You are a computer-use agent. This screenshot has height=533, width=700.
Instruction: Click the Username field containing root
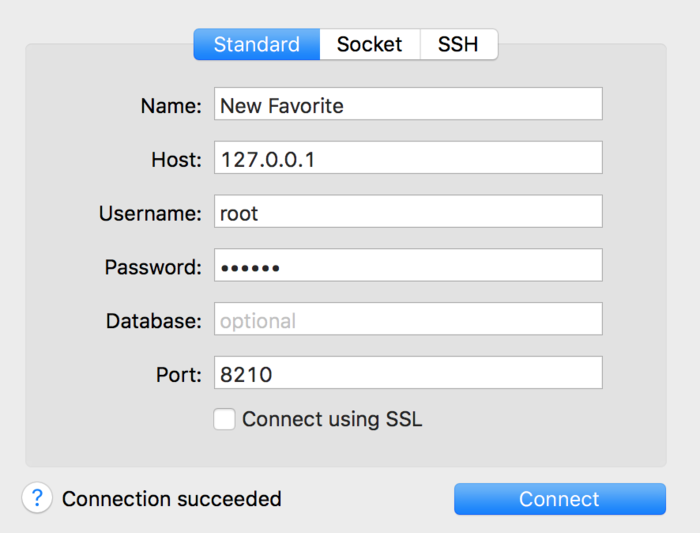pyautogui.click(x=408, y=212)
